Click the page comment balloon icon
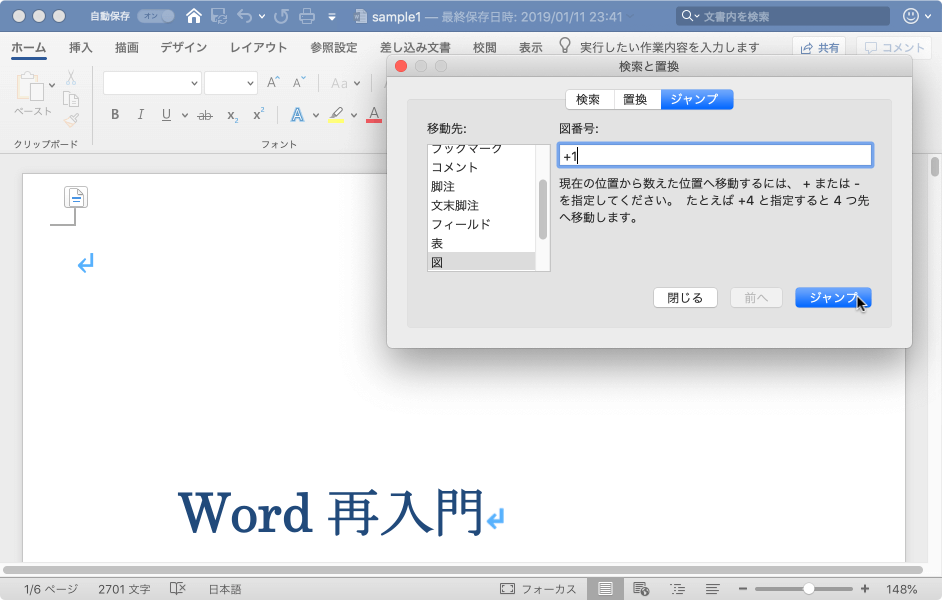This screenshot has width=942, height=600. pos(76,196)
